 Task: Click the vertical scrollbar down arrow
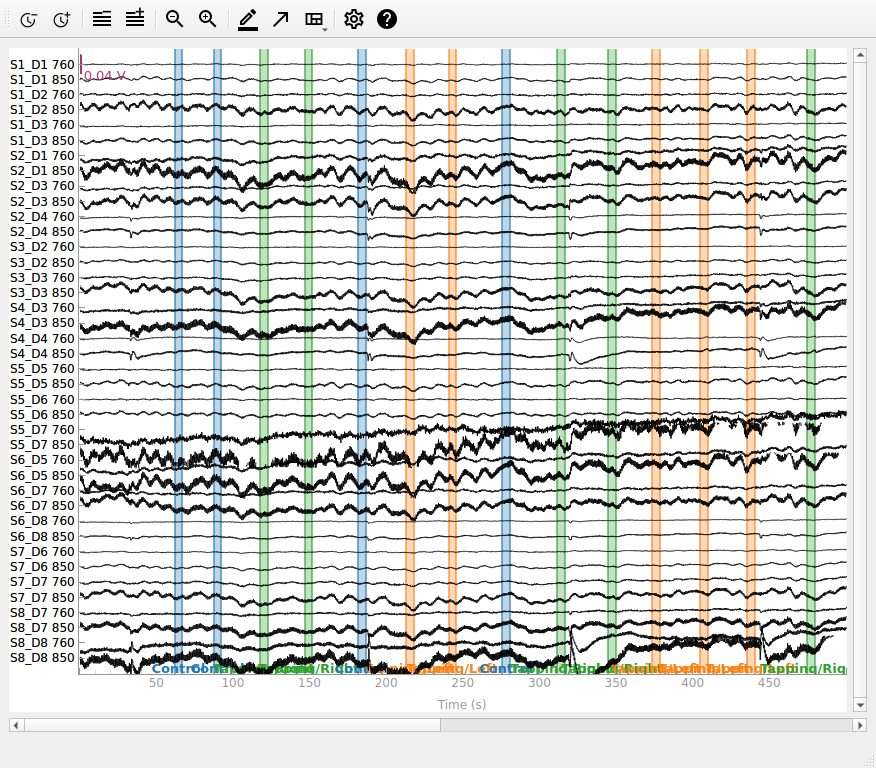(860, 705)
